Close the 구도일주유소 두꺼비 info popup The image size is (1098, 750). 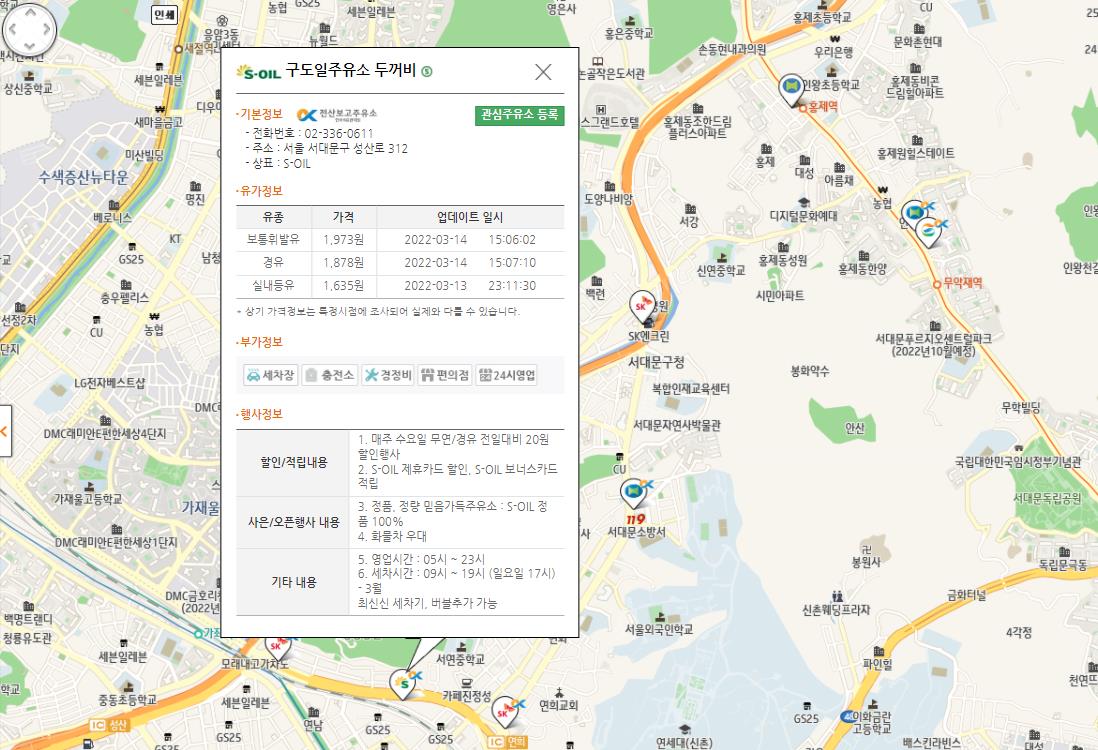pos(543,71)
